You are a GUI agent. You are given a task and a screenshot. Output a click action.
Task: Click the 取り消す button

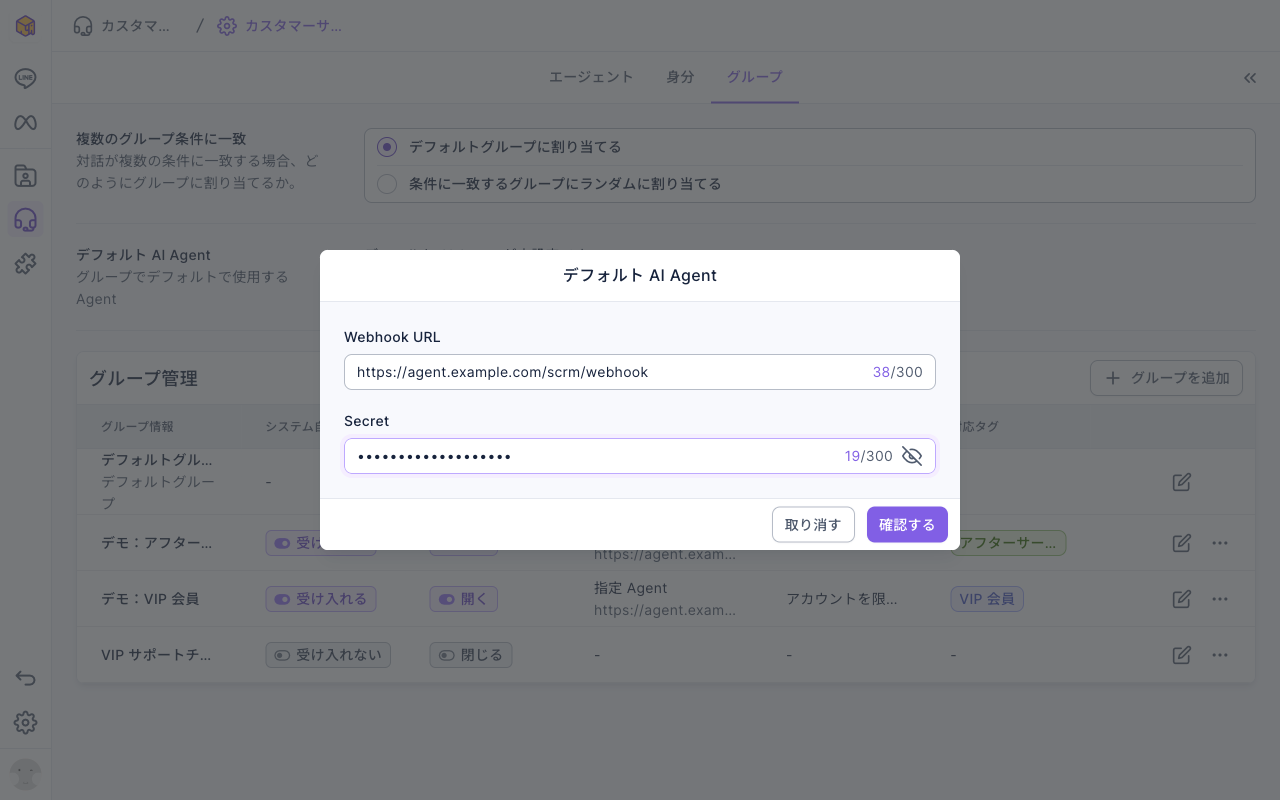(813, 525)
